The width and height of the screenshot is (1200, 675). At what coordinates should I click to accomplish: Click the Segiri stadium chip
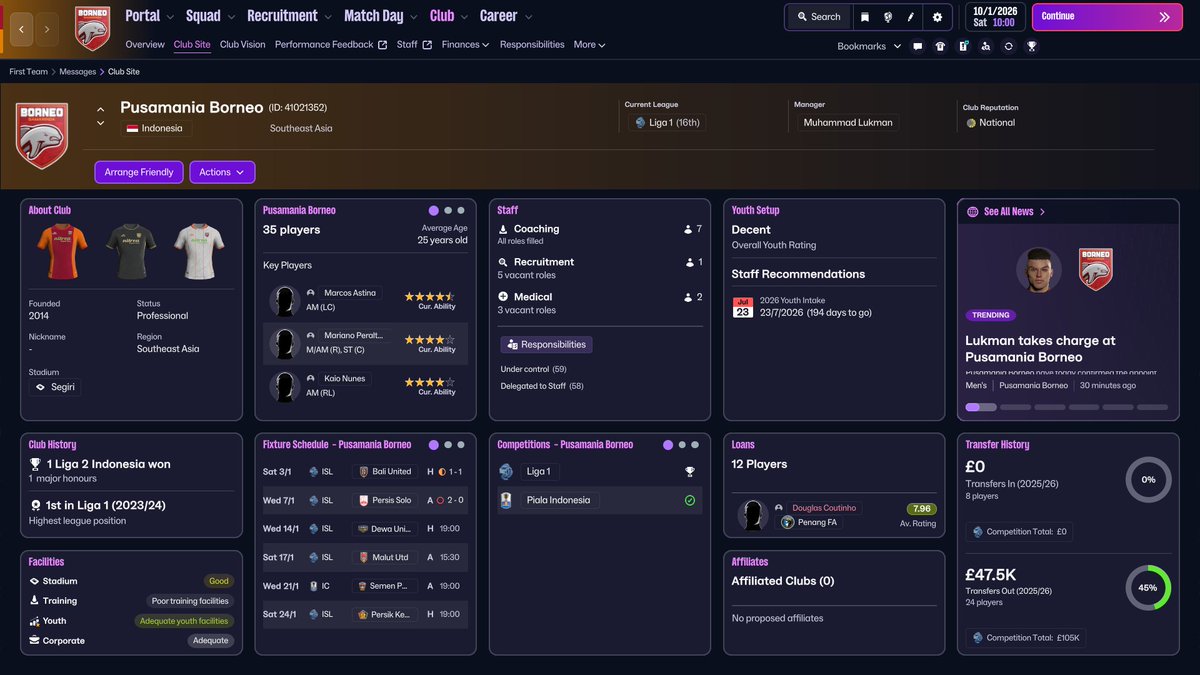[x=55, y=387]
